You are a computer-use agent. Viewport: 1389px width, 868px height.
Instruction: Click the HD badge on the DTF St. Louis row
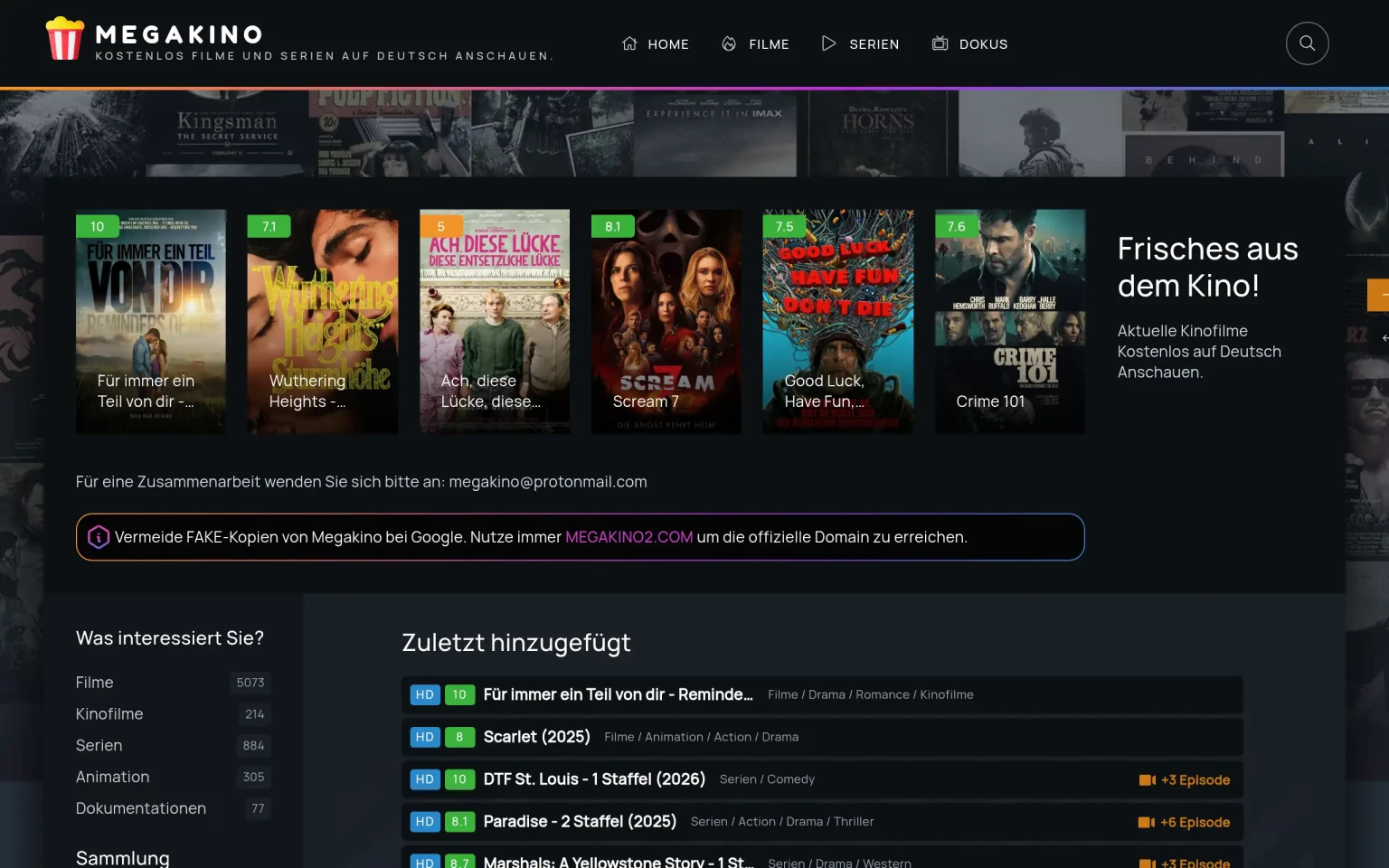pyautogui.click(x=425, y=779)
